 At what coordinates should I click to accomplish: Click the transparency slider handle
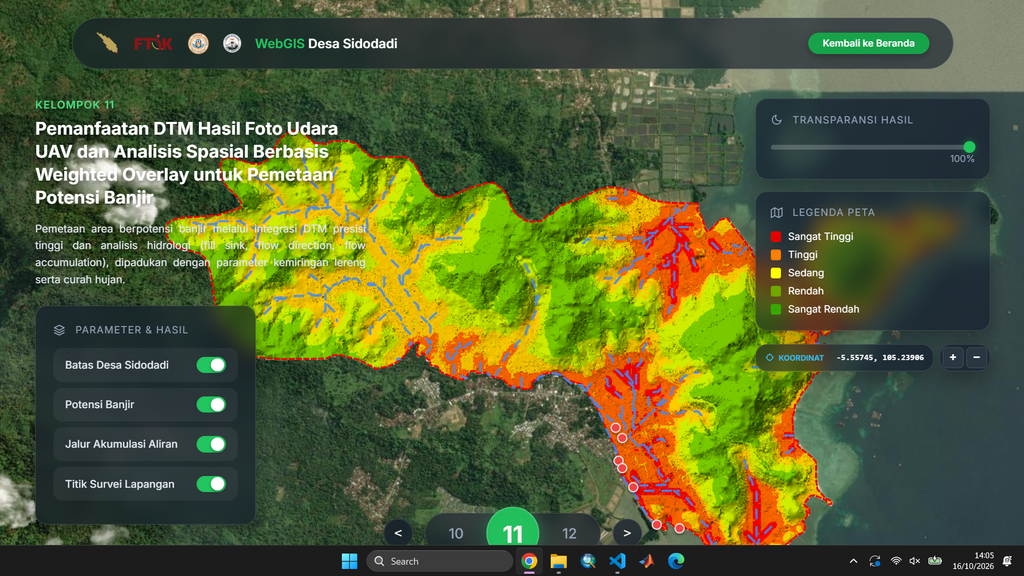point(969,147)
